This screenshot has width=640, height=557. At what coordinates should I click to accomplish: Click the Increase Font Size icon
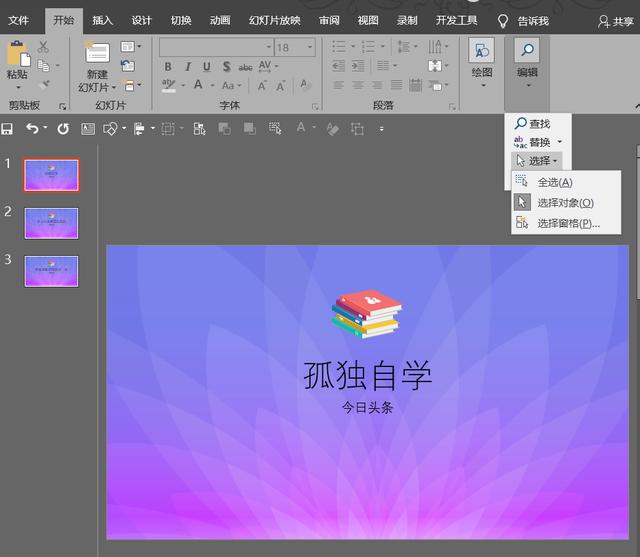pos(262,85)
